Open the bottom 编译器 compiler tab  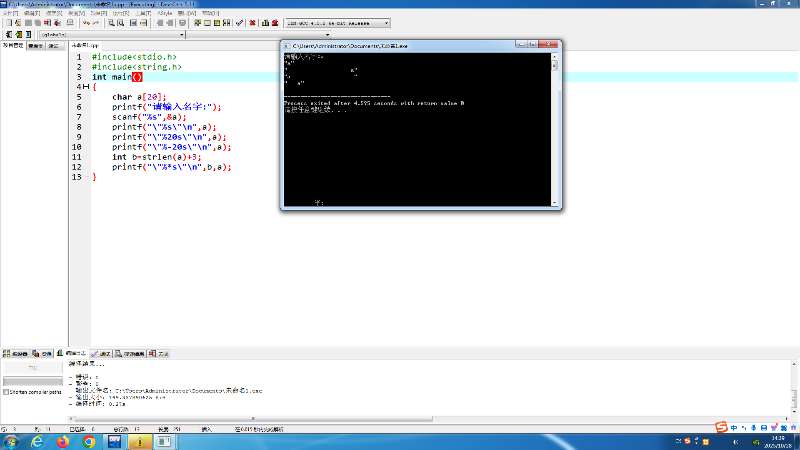click(x=15, y=354)
